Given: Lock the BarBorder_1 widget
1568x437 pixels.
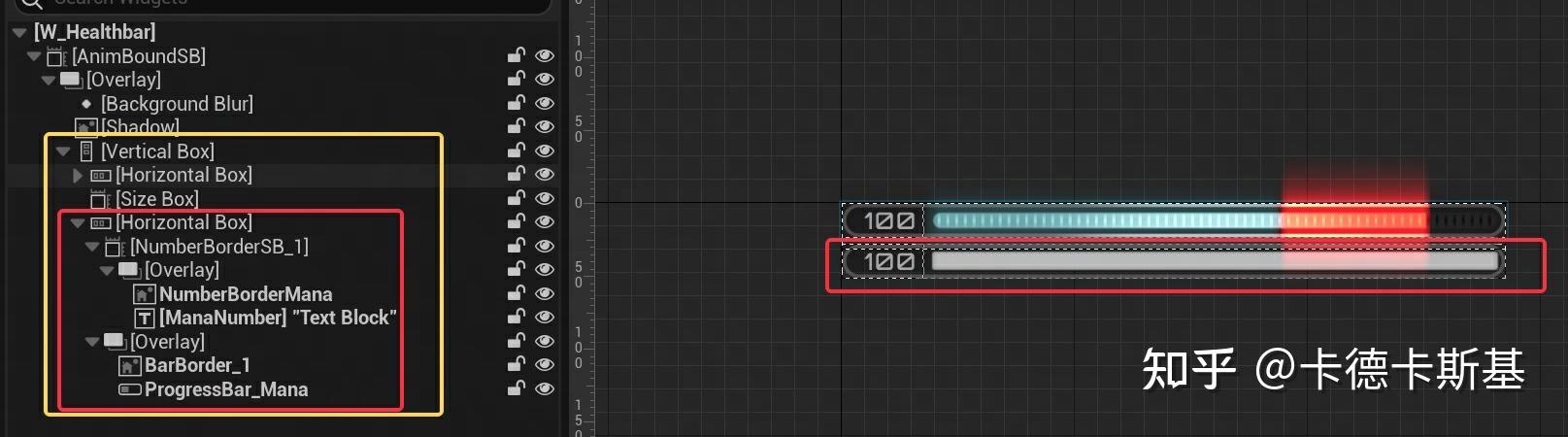Looking at the screenshot, I should point(517,364).
